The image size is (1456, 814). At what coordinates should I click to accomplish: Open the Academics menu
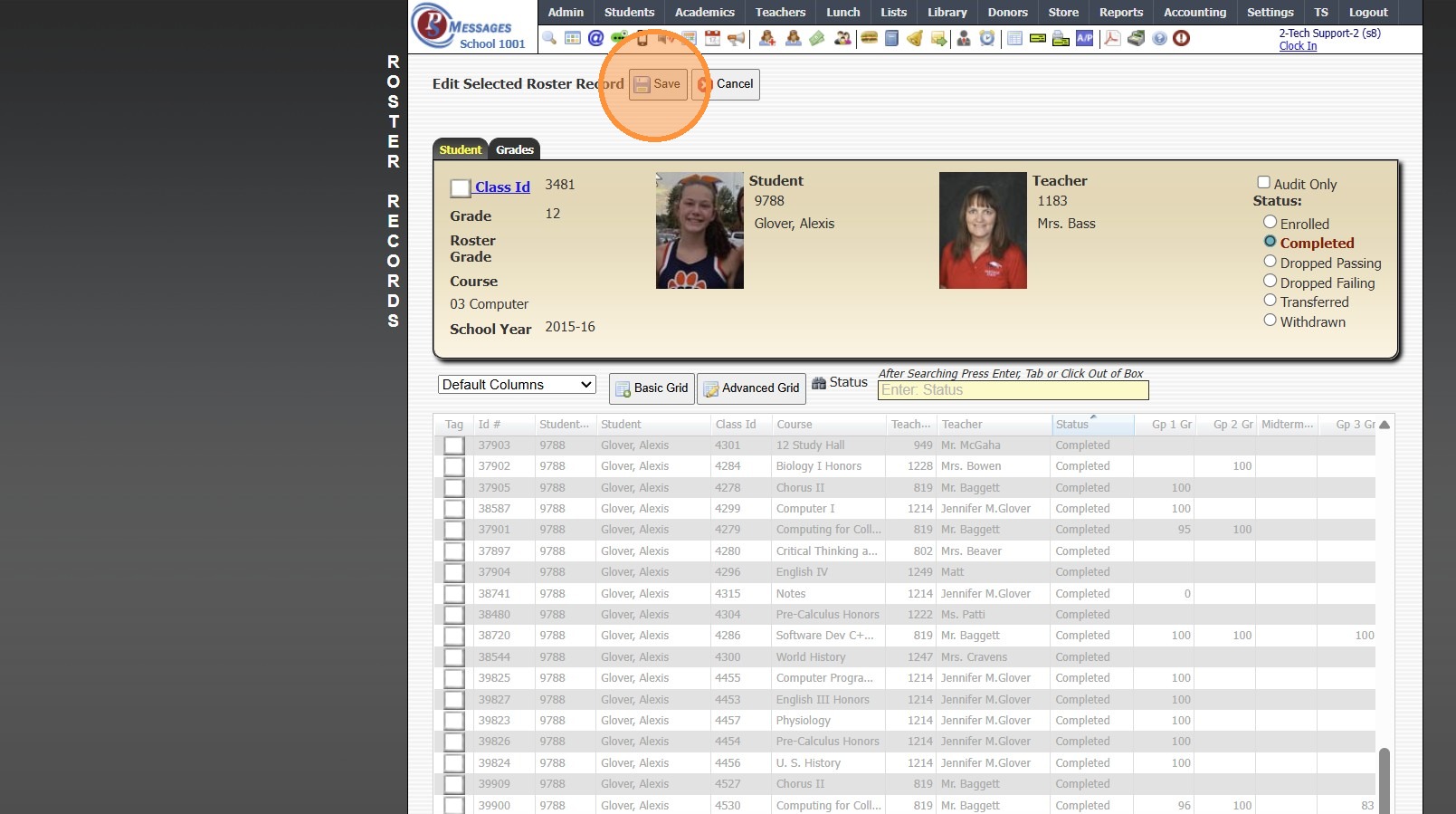704,12
